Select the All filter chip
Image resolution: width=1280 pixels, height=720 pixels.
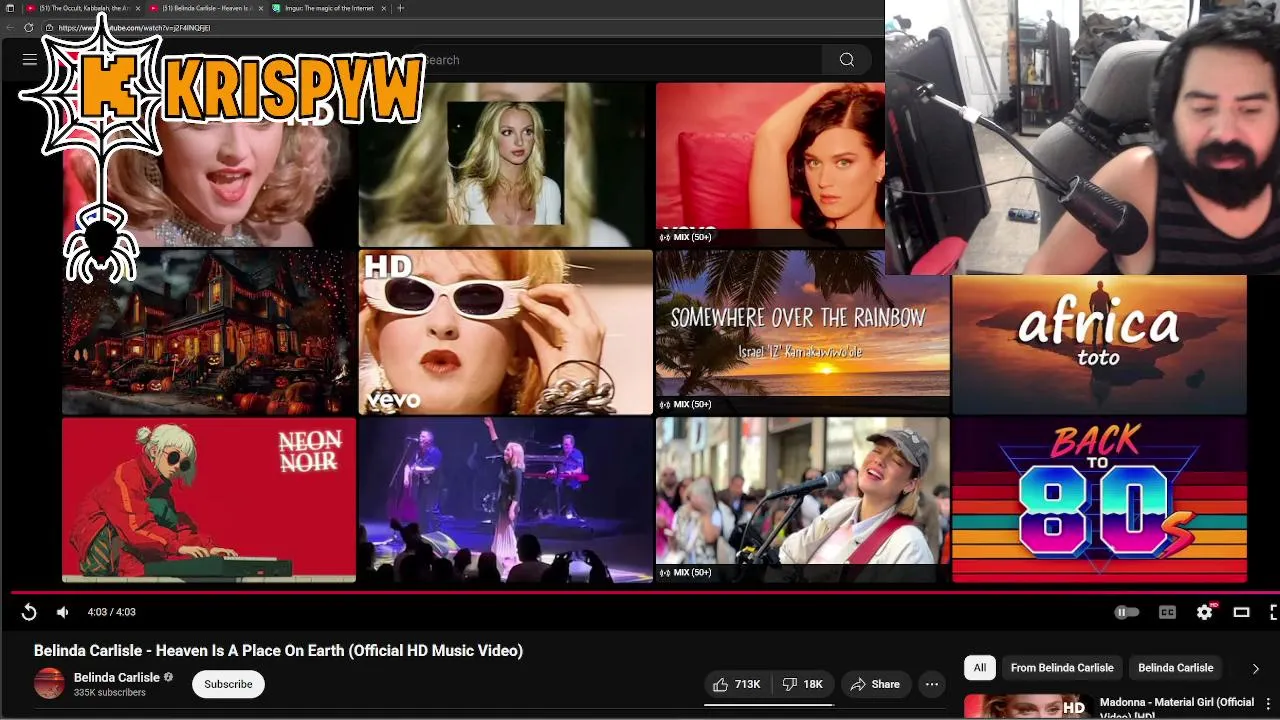pos(980,668)
